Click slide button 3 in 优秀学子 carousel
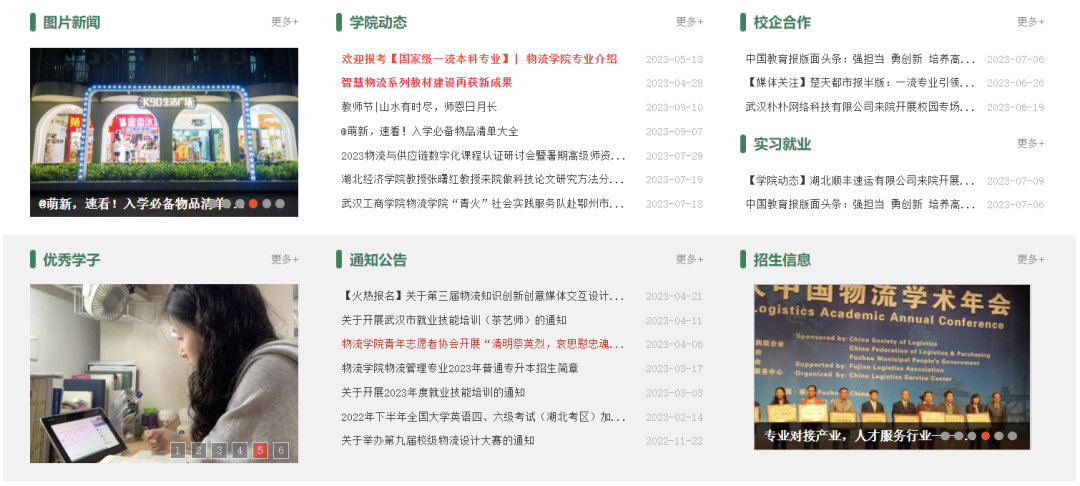The image size is (1080, 486). 219,451
